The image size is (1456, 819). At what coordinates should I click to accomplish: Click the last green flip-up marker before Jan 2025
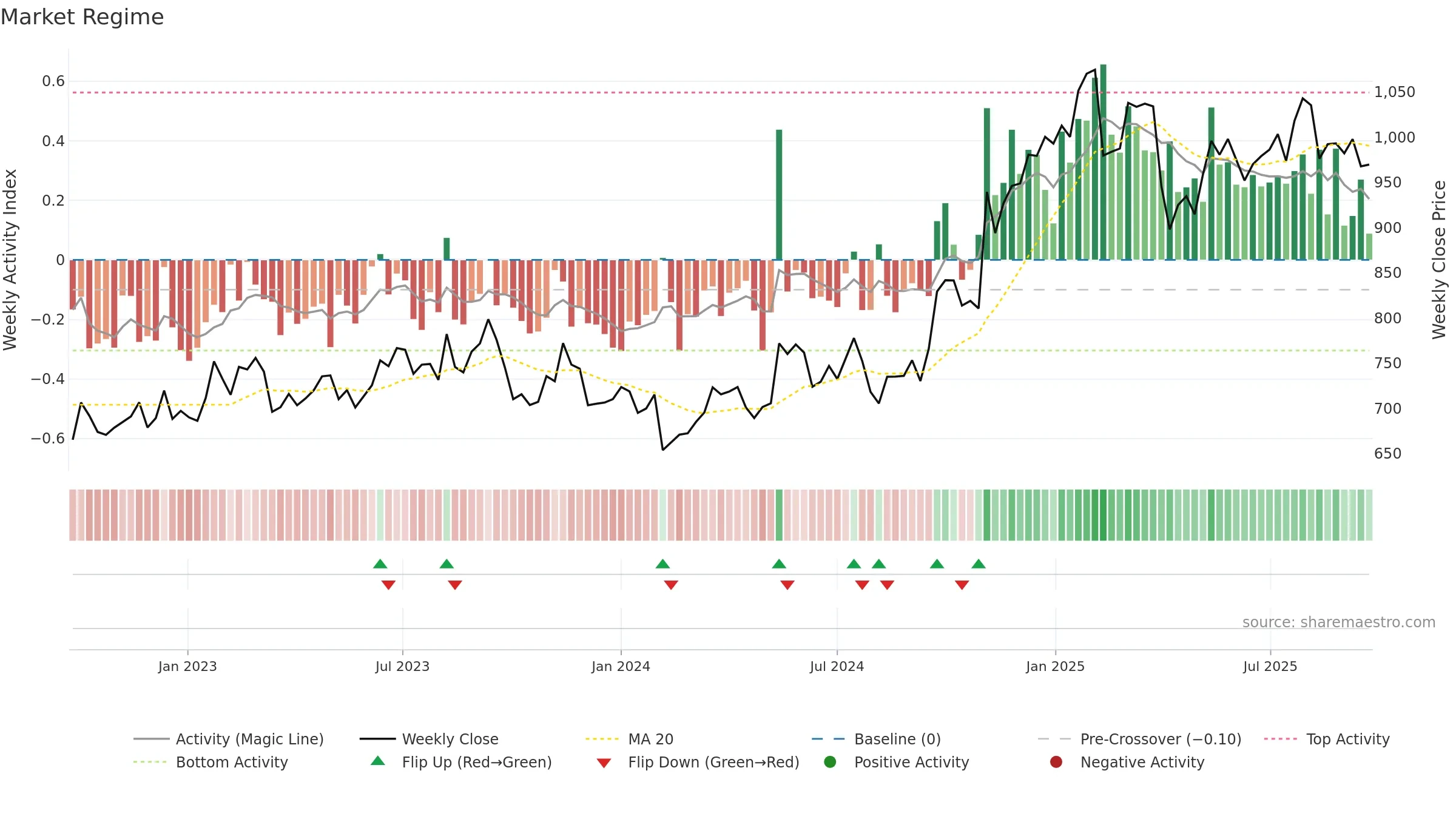(x=979, y=564)
